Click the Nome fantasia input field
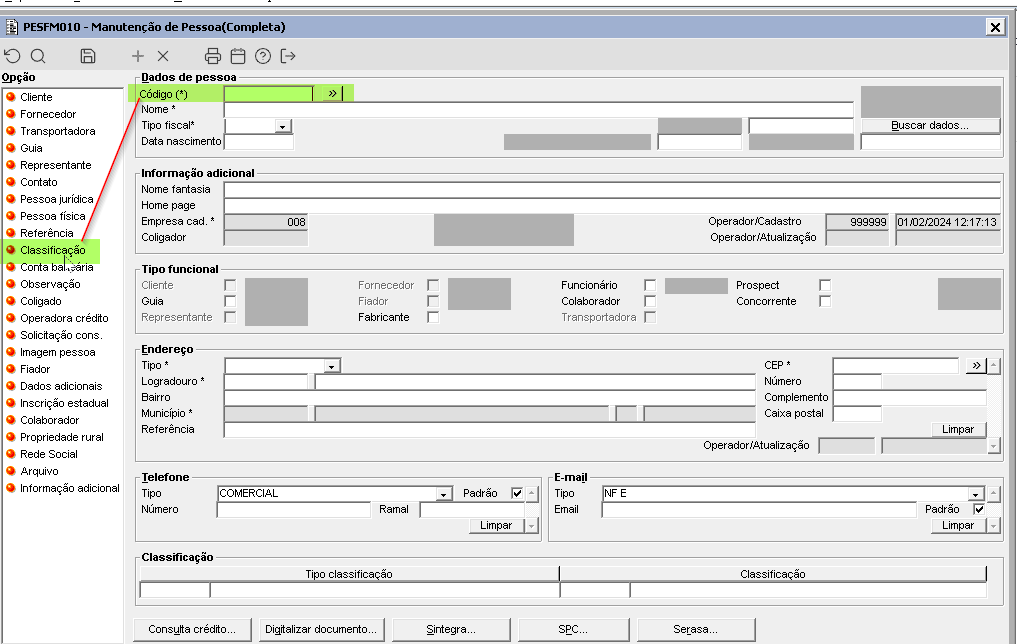This screenshot has width=1017, height=644. [x=612, y=189]
